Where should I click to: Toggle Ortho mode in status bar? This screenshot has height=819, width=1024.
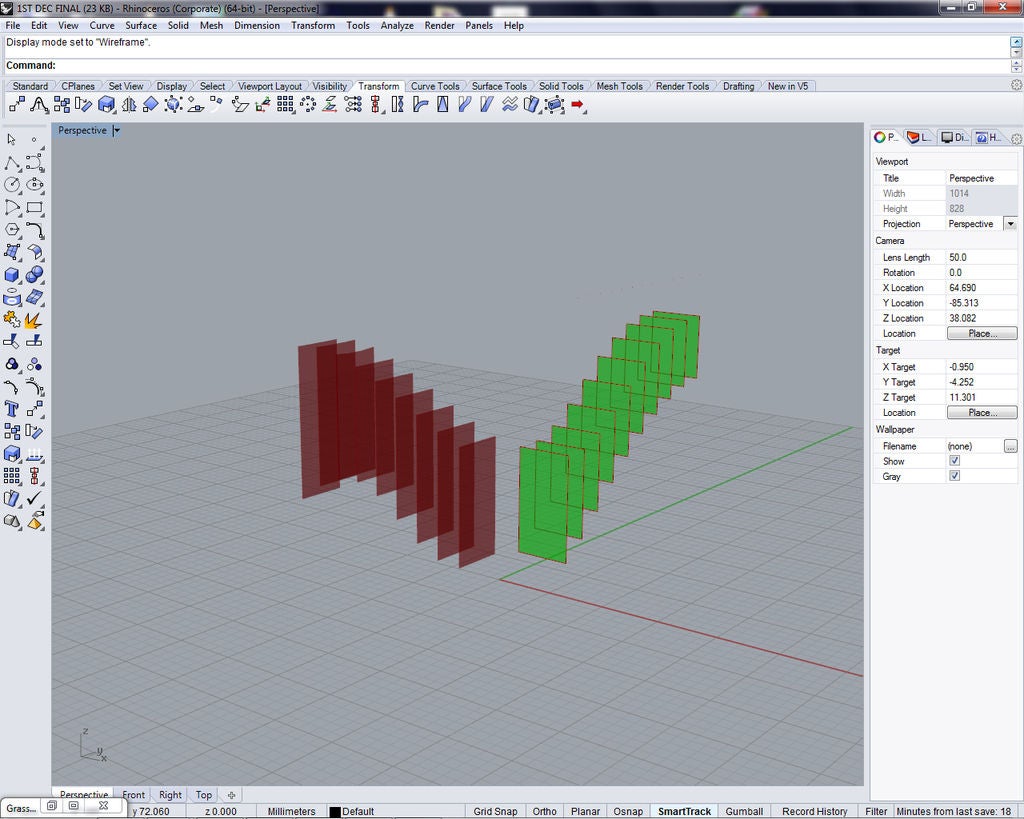click(544, 811)
